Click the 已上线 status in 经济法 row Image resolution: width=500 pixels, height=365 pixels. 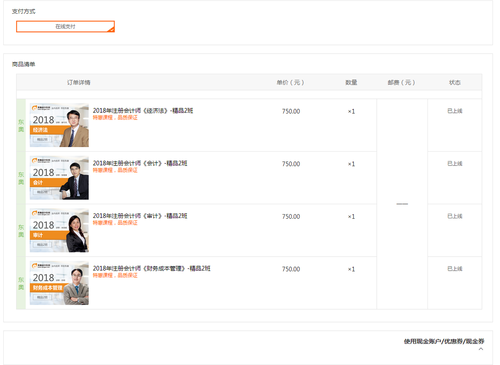(455, 111)
